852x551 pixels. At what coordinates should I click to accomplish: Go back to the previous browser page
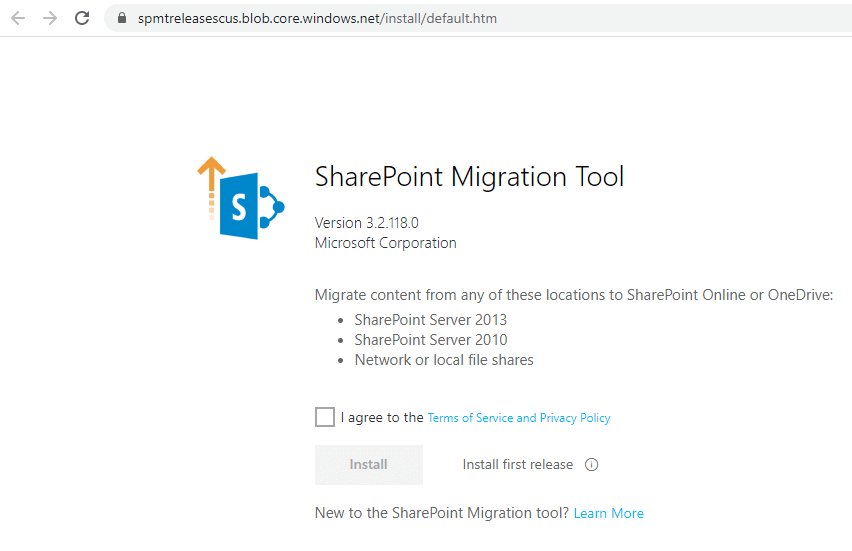(18, 18)
